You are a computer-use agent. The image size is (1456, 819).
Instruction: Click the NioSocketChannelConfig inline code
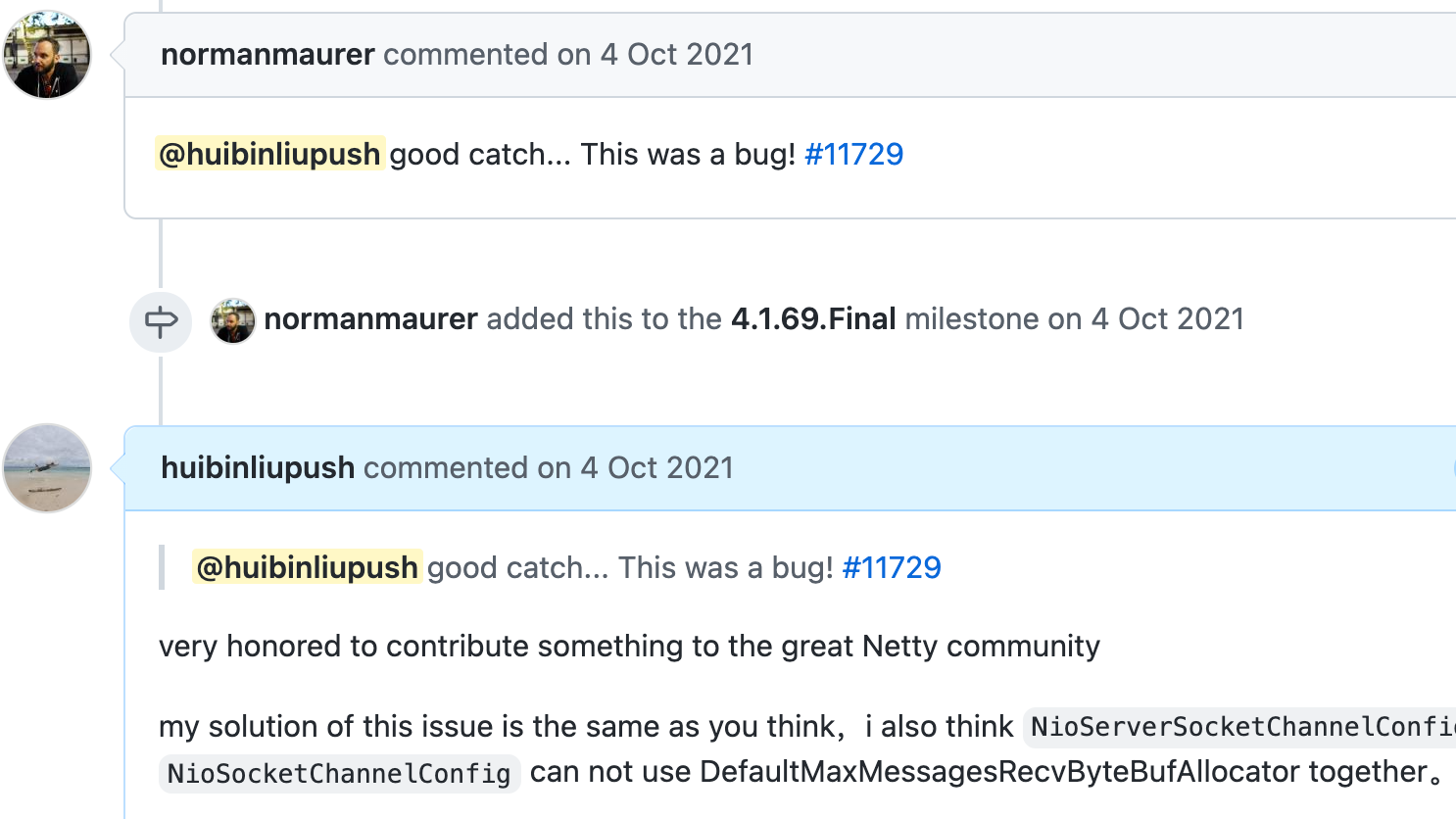[x=339, y=773]
